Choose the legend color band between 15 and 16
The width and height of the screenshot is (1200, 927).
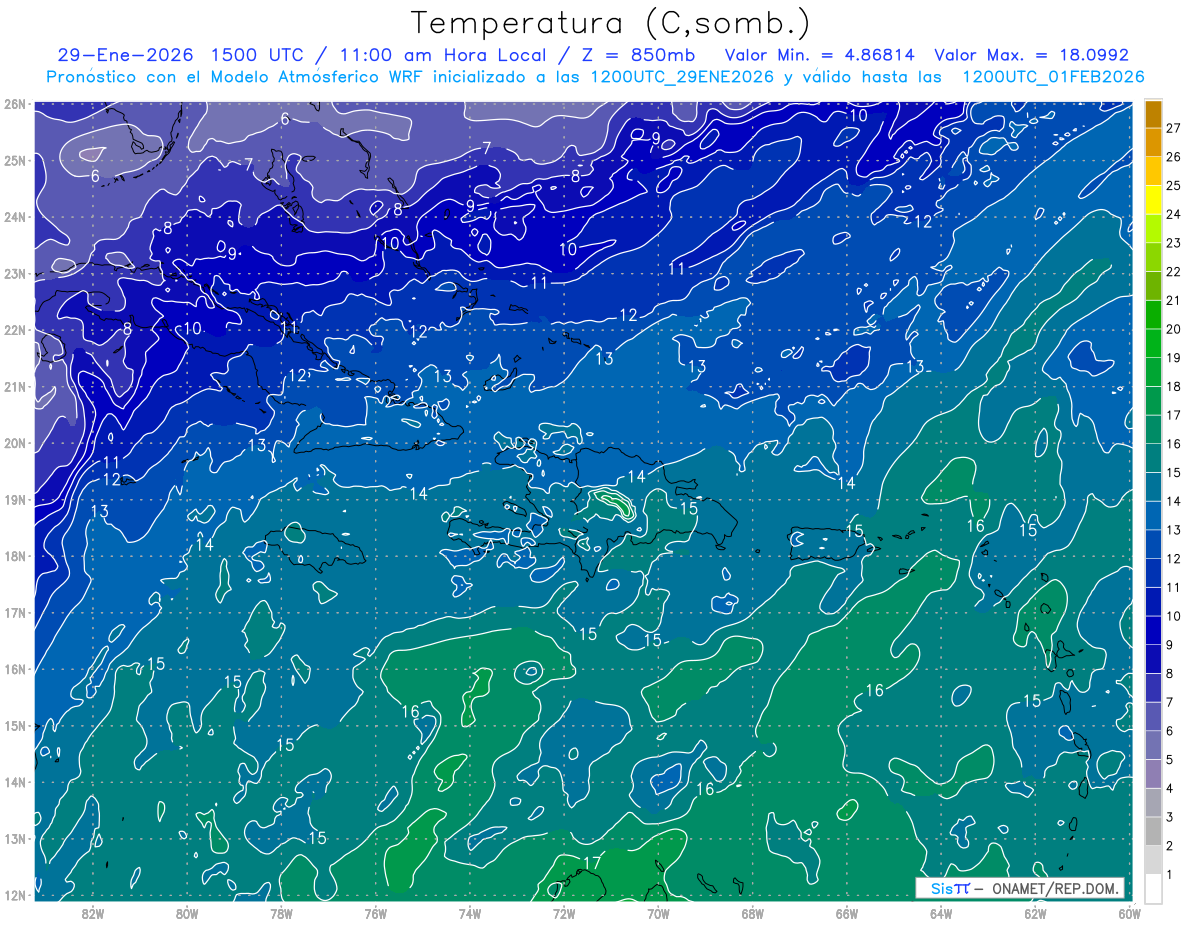coord(1153,458)
